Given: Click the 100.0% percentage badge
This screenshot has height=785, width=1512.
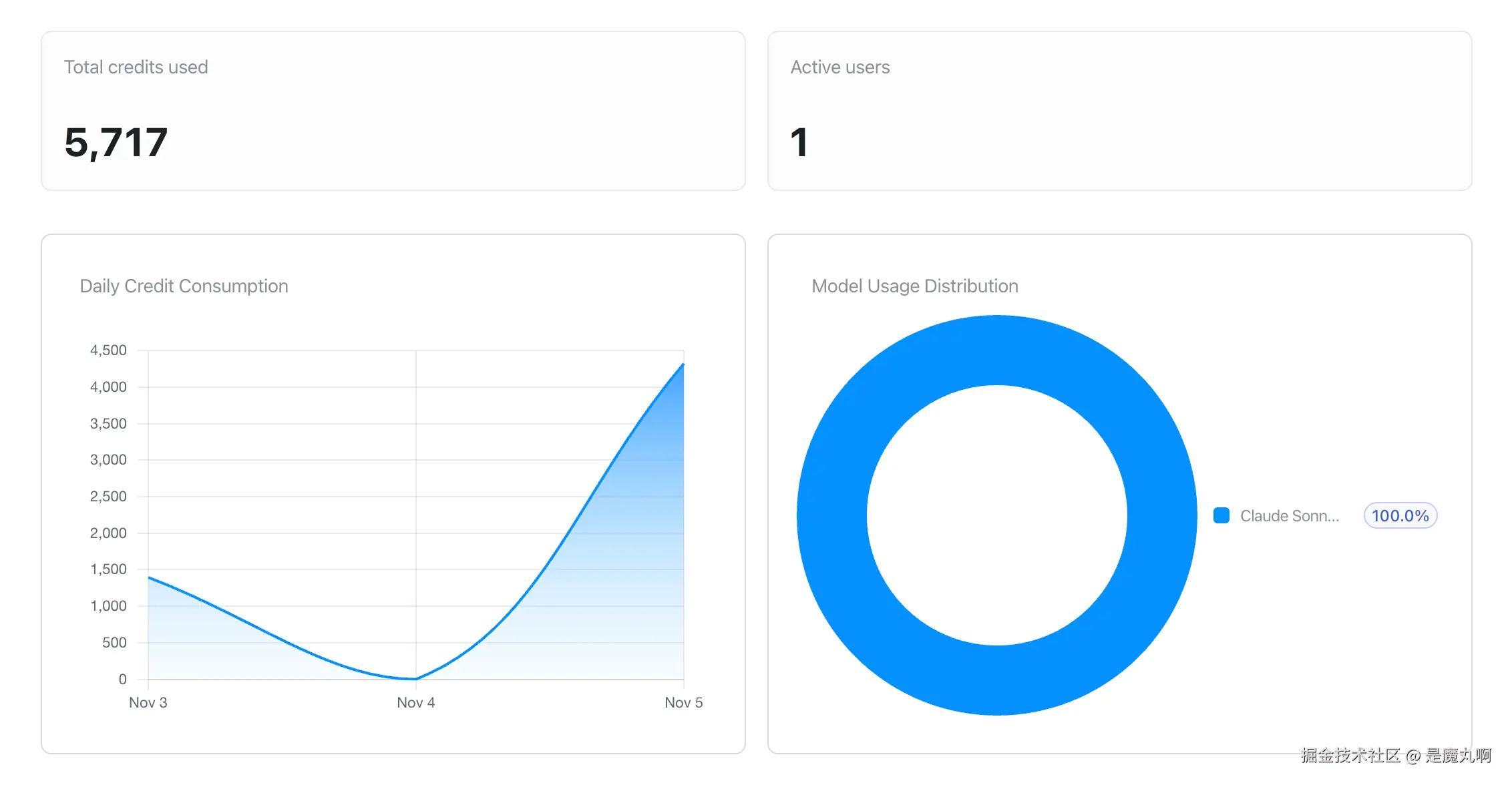Looking at the screenshot, I should (1400, 515).
